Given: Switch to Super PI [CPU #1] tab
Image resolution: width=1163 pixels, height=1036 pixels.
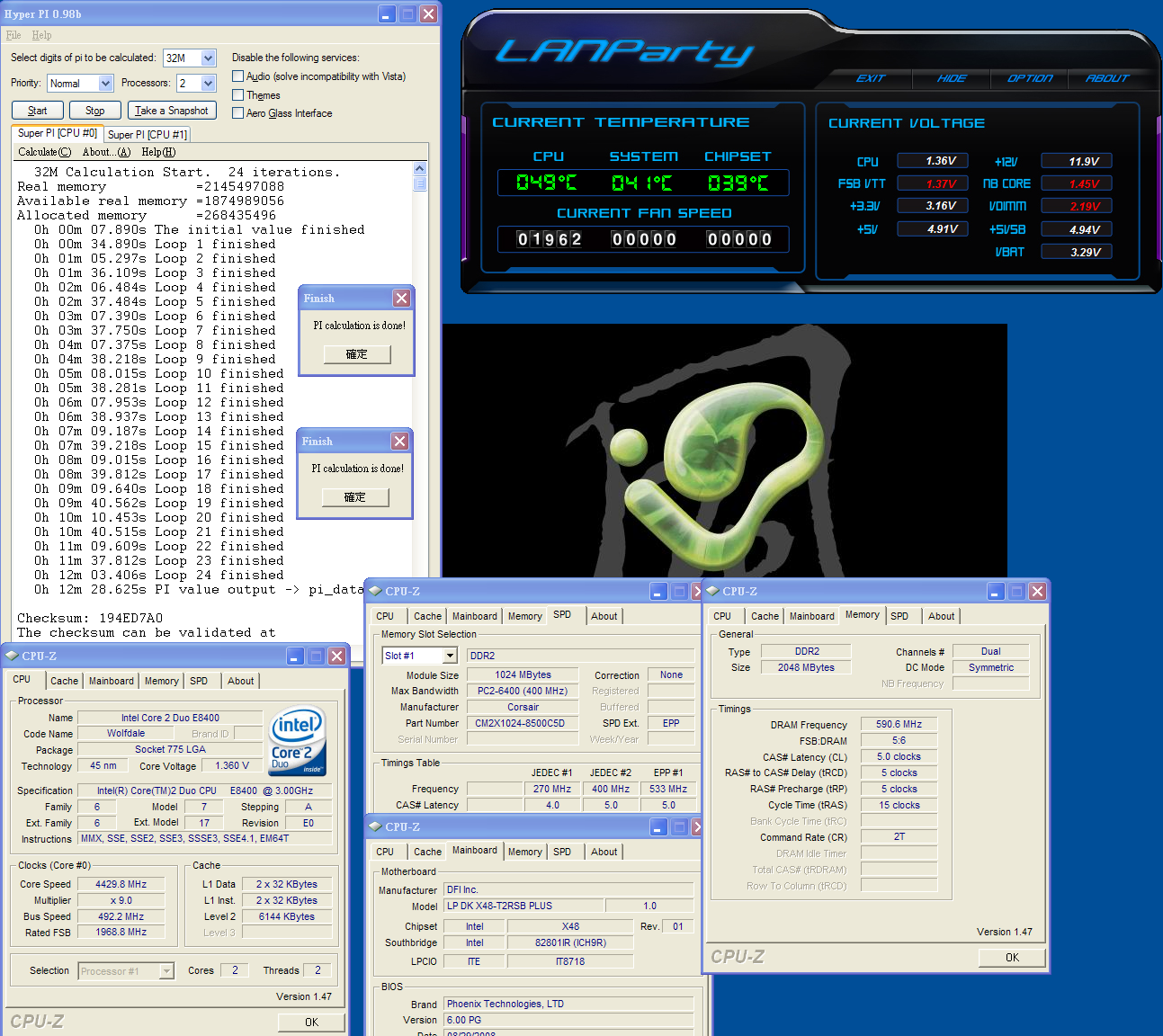Looking at the screenshot, I should pyautogui.click(x=148, y=135).
